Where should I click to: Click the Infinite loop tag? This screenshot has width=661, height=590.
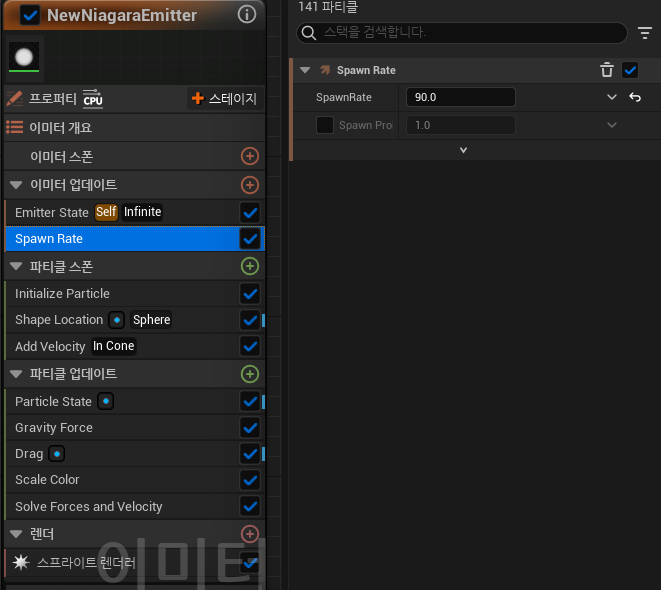point(142,212)
